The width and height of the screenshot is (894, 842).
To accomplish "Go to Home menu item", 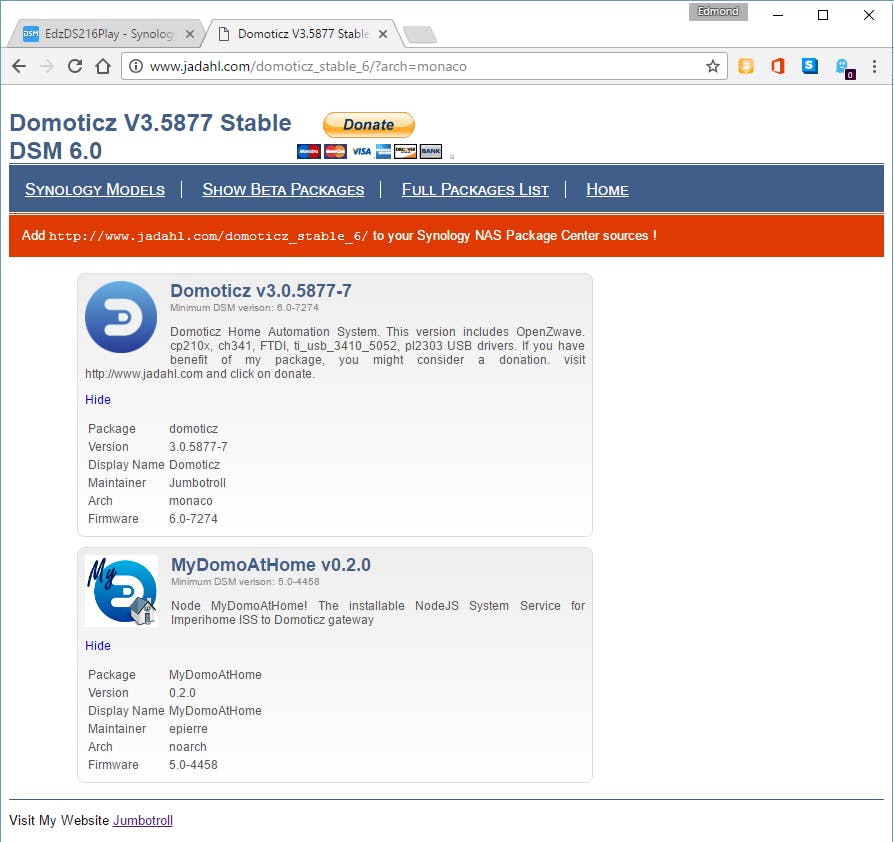I will [607, 190].
